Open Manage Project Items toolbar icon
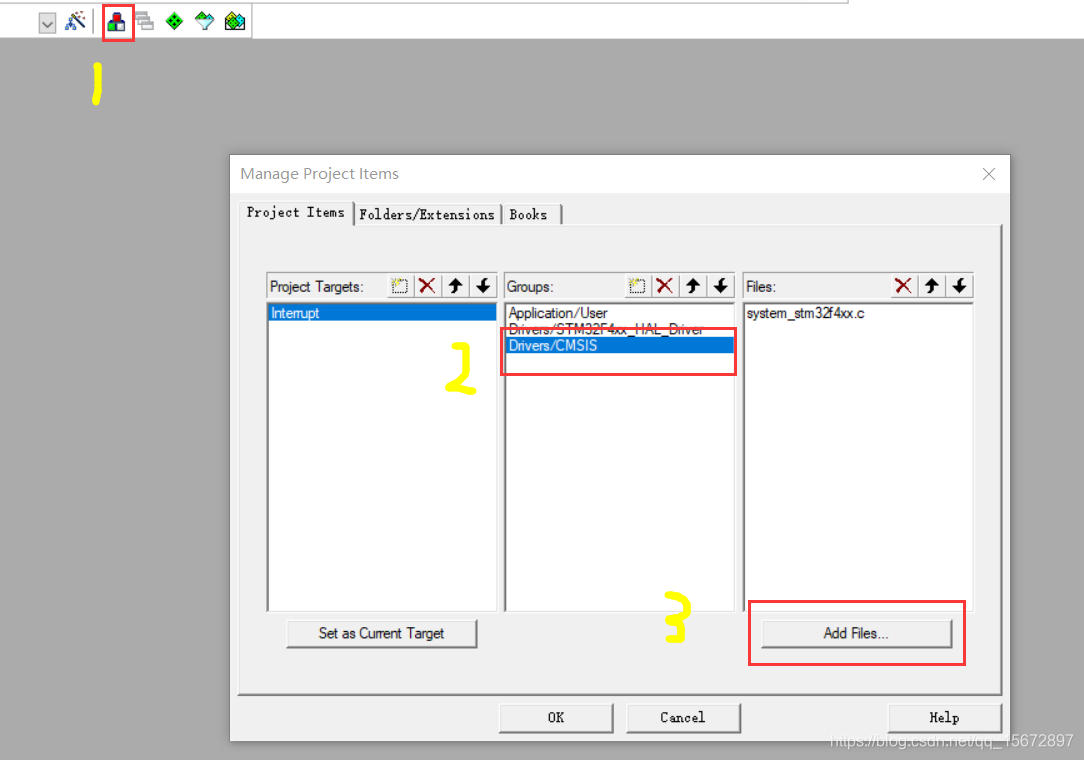The height and width of the screenshot is (760, 1084). click(x=117, y=22)
